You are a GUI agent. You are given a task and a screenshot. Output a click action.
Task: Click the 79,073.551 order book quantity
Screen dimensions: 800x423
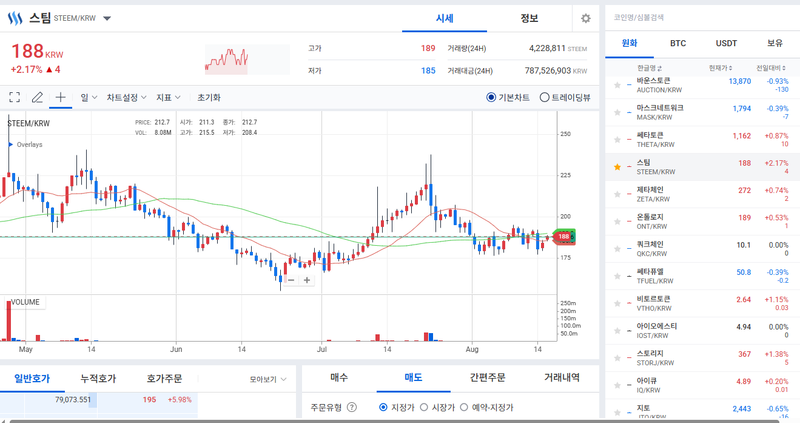(x=73, y=400)
